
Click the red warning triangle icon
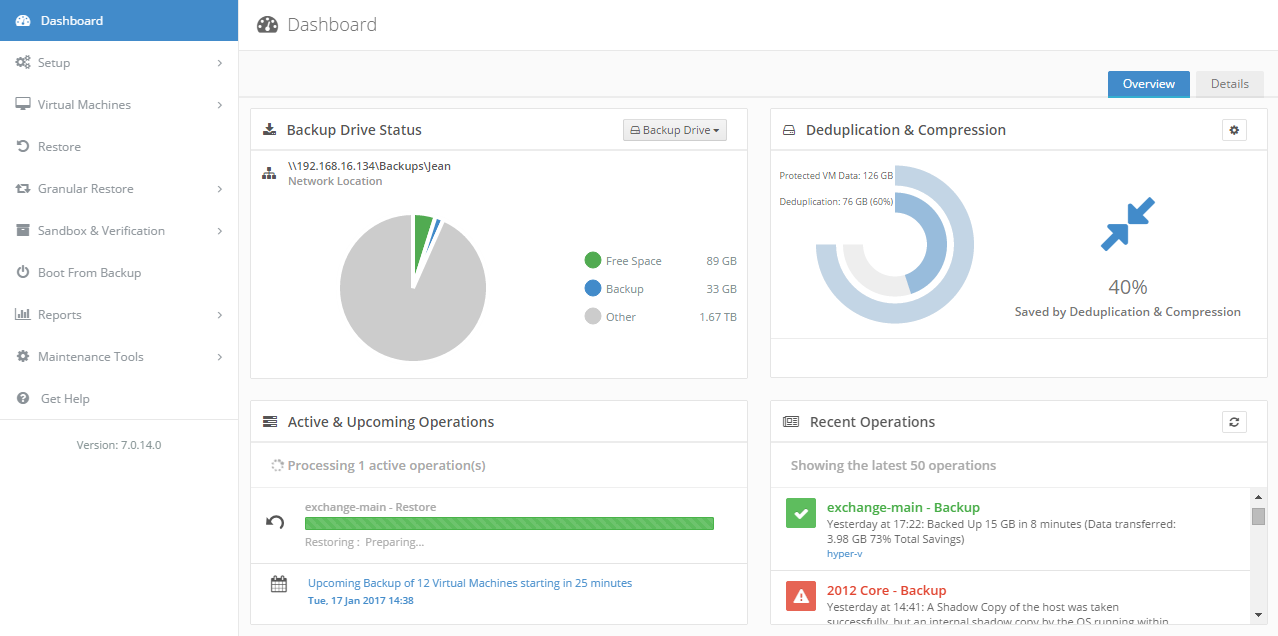[x=801, y=597]
